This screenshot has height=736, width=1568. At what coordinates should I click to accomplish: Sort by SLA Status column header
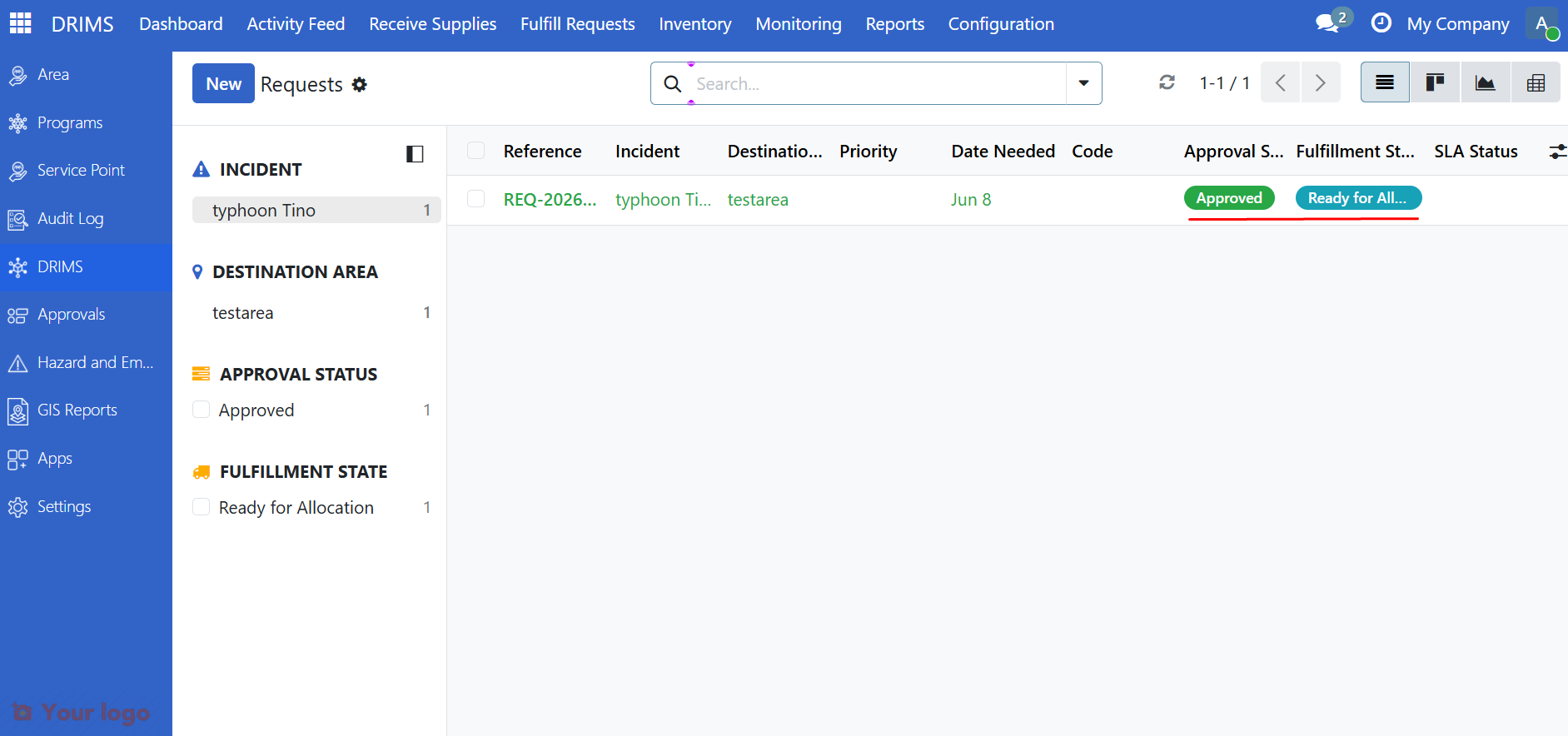(1476, 152)
